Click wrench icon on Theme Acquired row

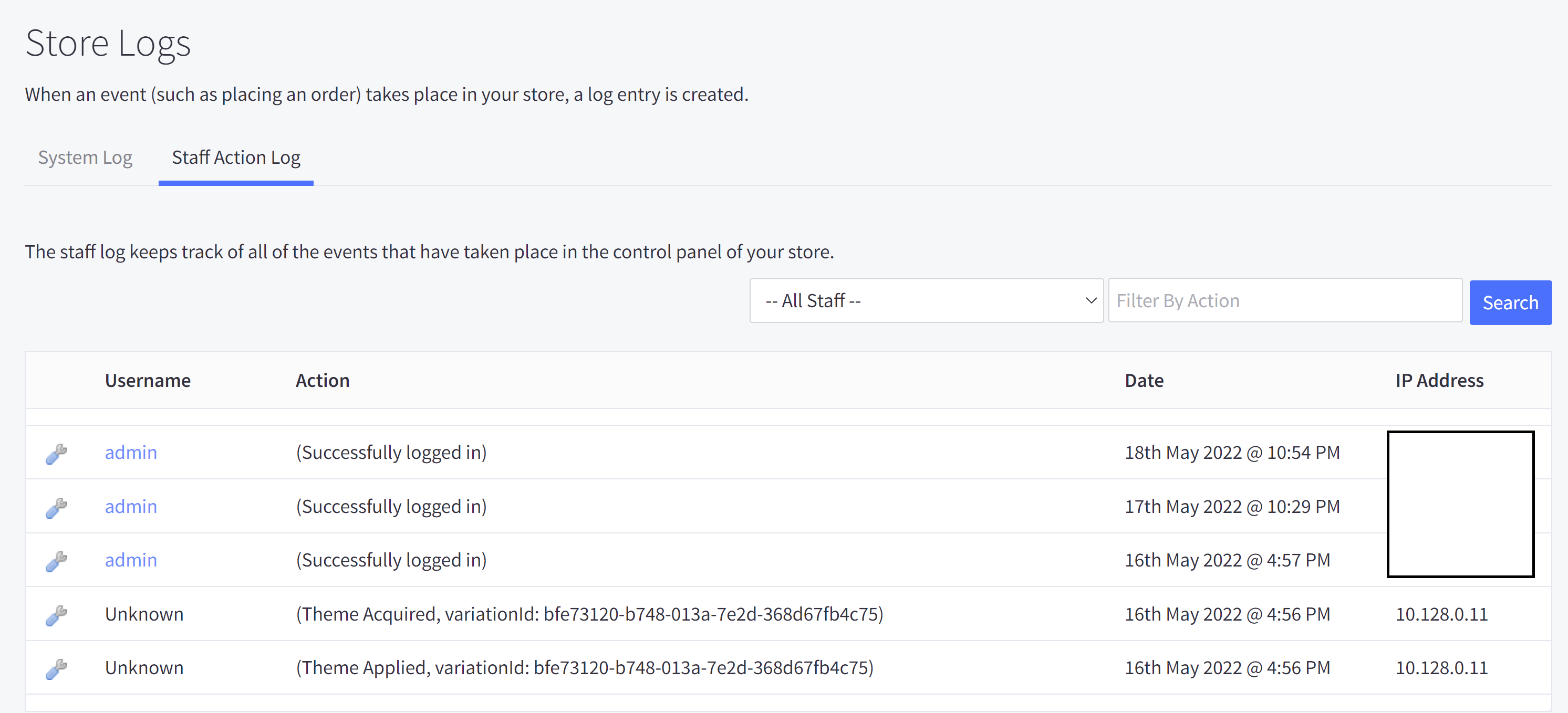click(56, 615)
